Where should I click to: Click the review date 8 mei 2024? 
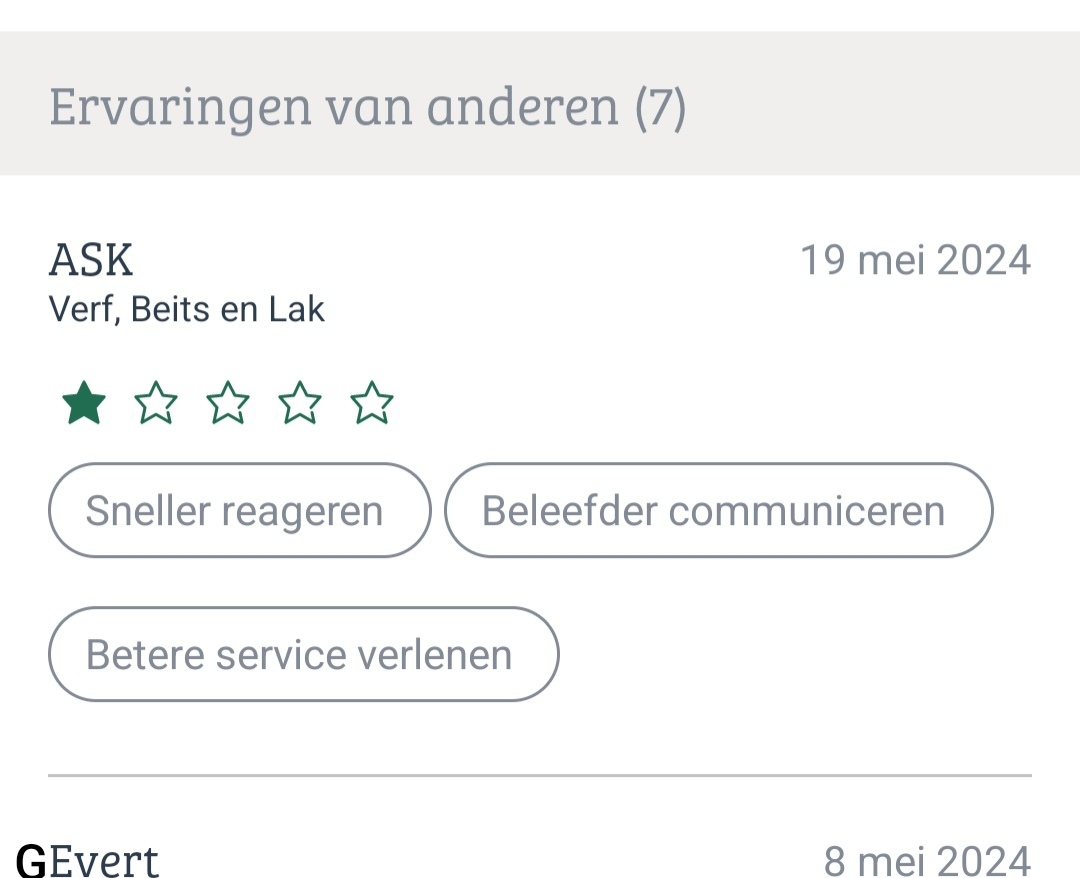tap(927, 860)
